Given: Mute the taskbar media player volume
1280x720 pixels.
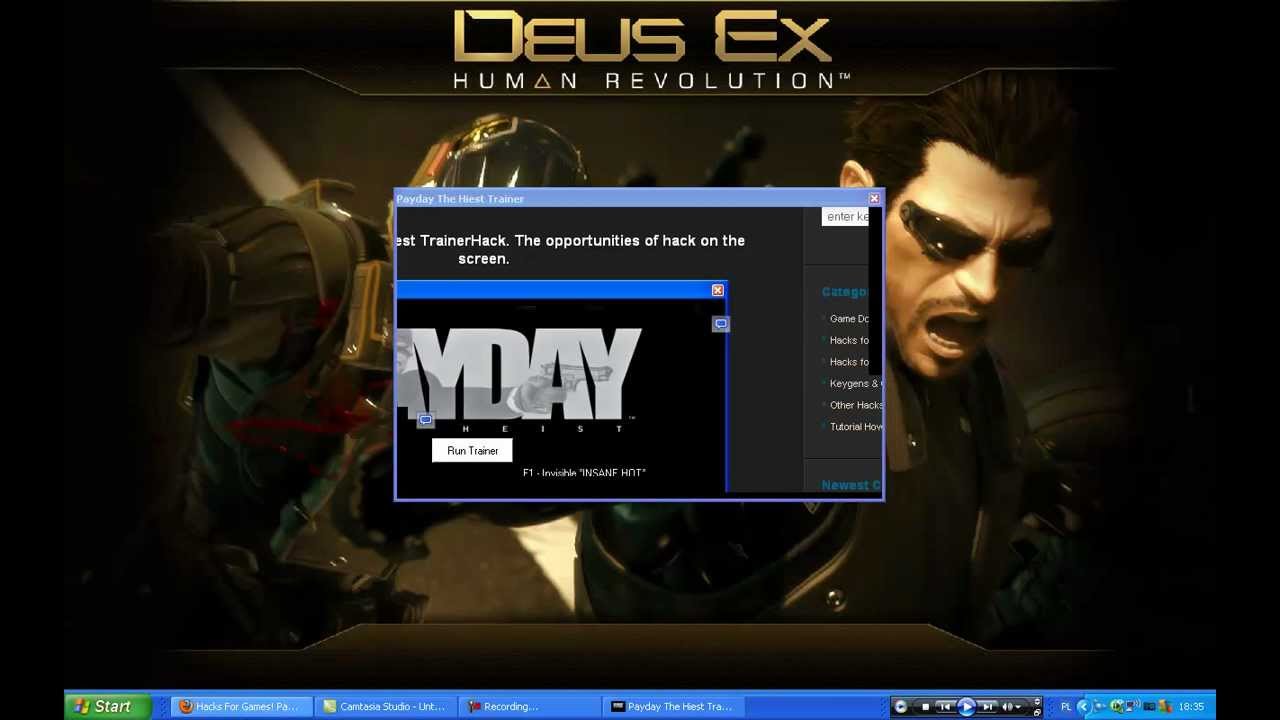Looking at the screenshot, I should pos(1008,707).
